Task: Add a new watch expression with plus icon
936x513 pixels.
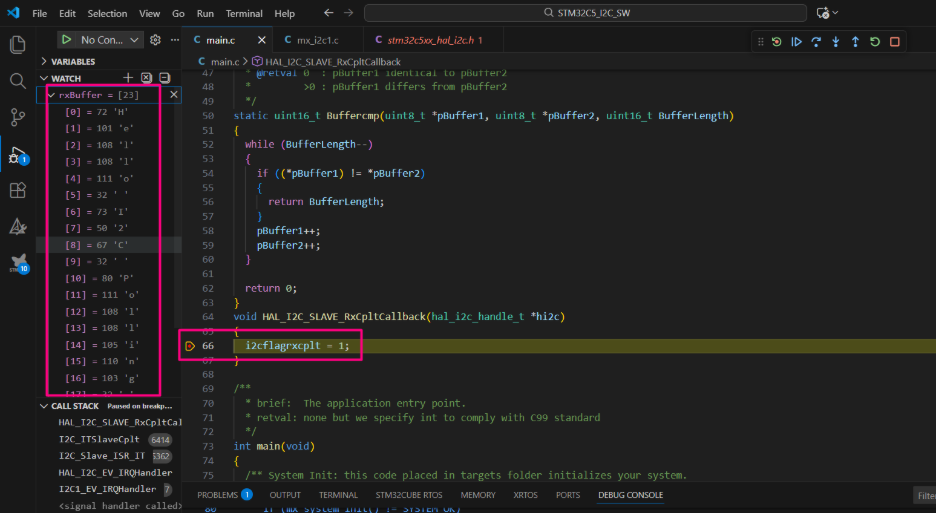Action: (127, 78)
